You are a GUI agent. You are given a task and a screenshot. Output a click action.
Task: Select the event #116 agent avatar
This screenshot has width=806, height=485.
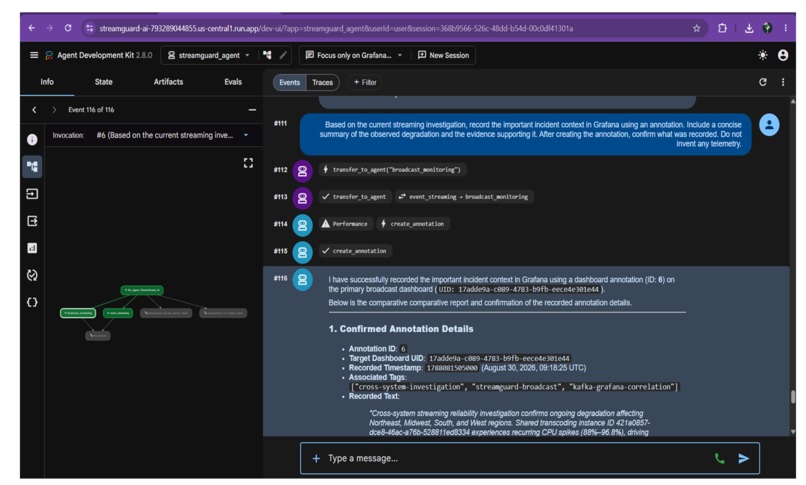tap(302, 279)
